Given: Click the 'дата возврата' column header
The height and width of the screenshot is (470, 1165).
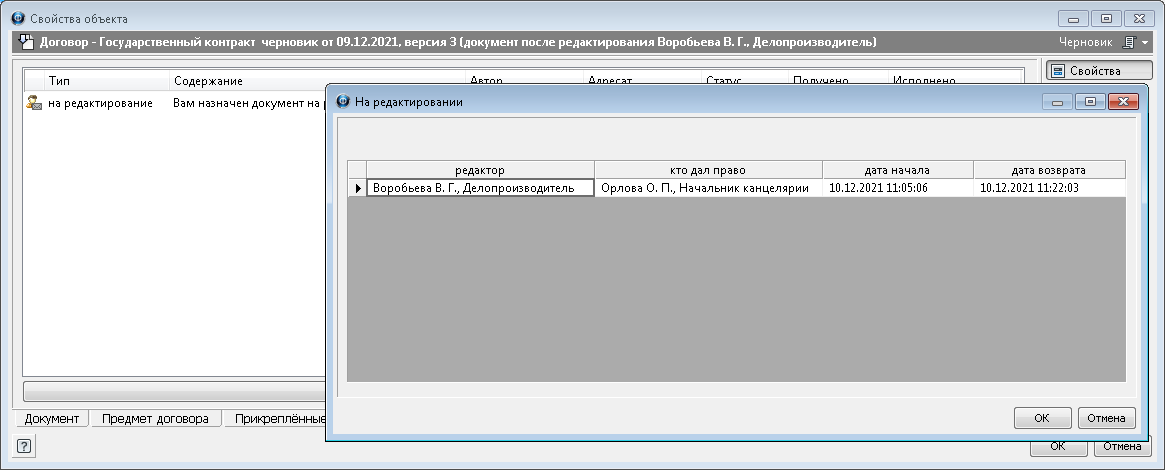Looking at the screenshot, I should pyautogui.click(x=1048, y=170).
